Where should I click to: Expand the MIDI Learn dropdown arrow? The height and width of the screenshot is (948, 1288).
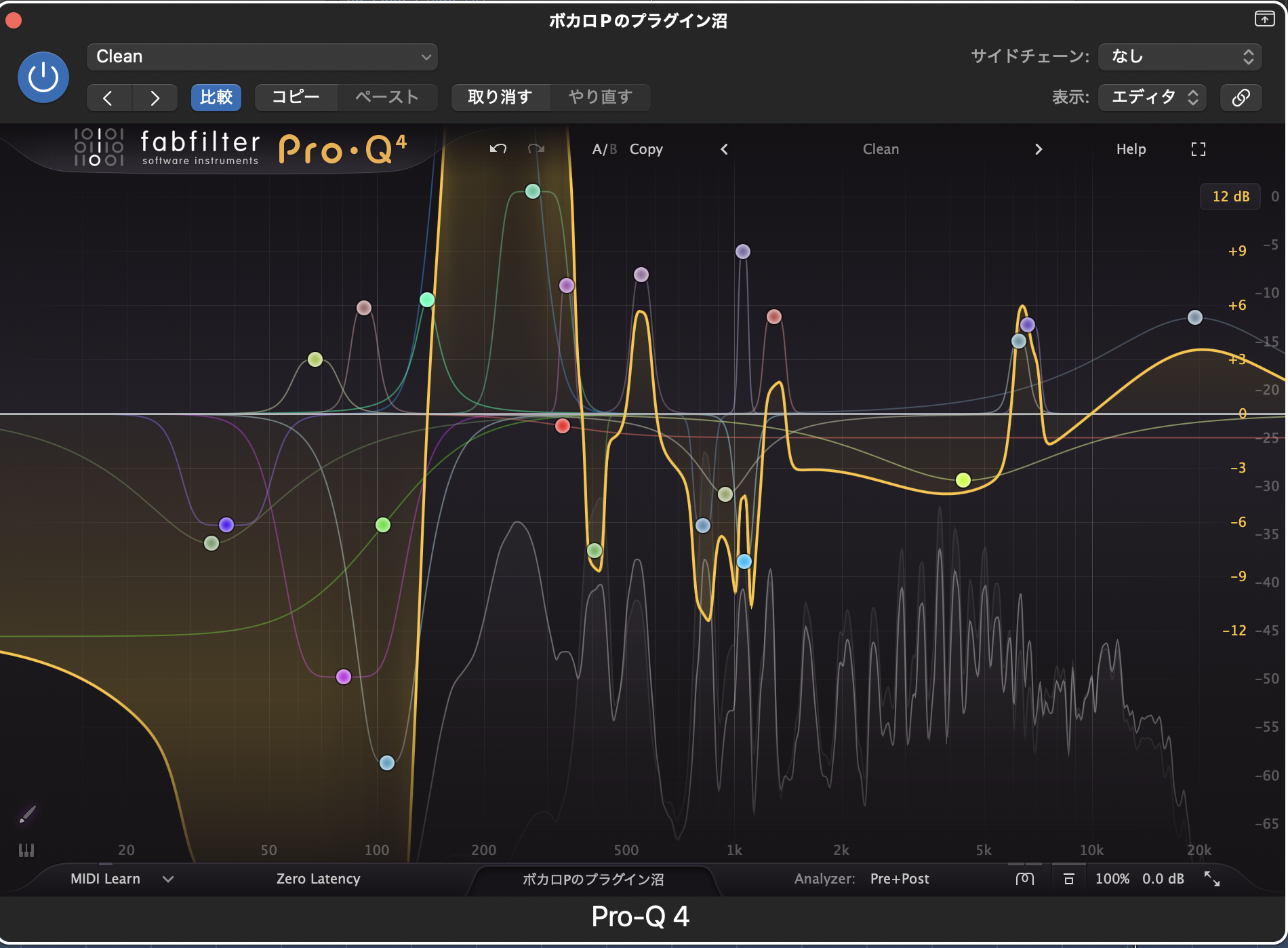pos(168,880)
